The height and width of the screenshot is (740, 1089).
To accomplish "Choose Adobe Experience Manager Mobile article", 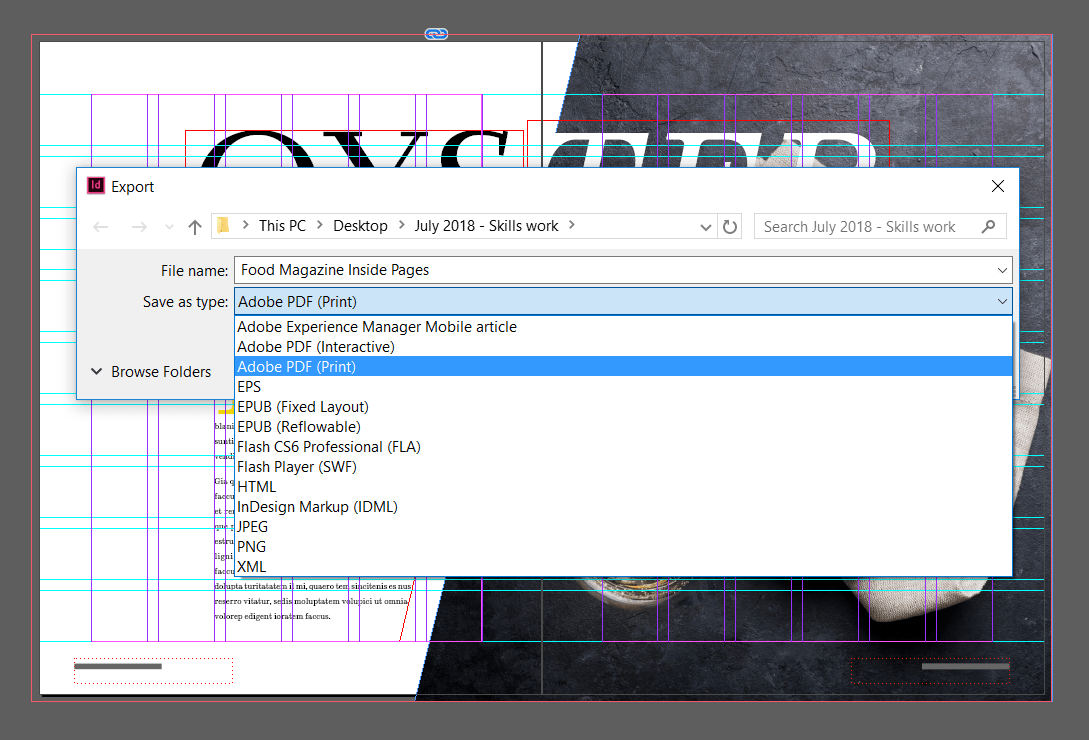I will [623, 327].
